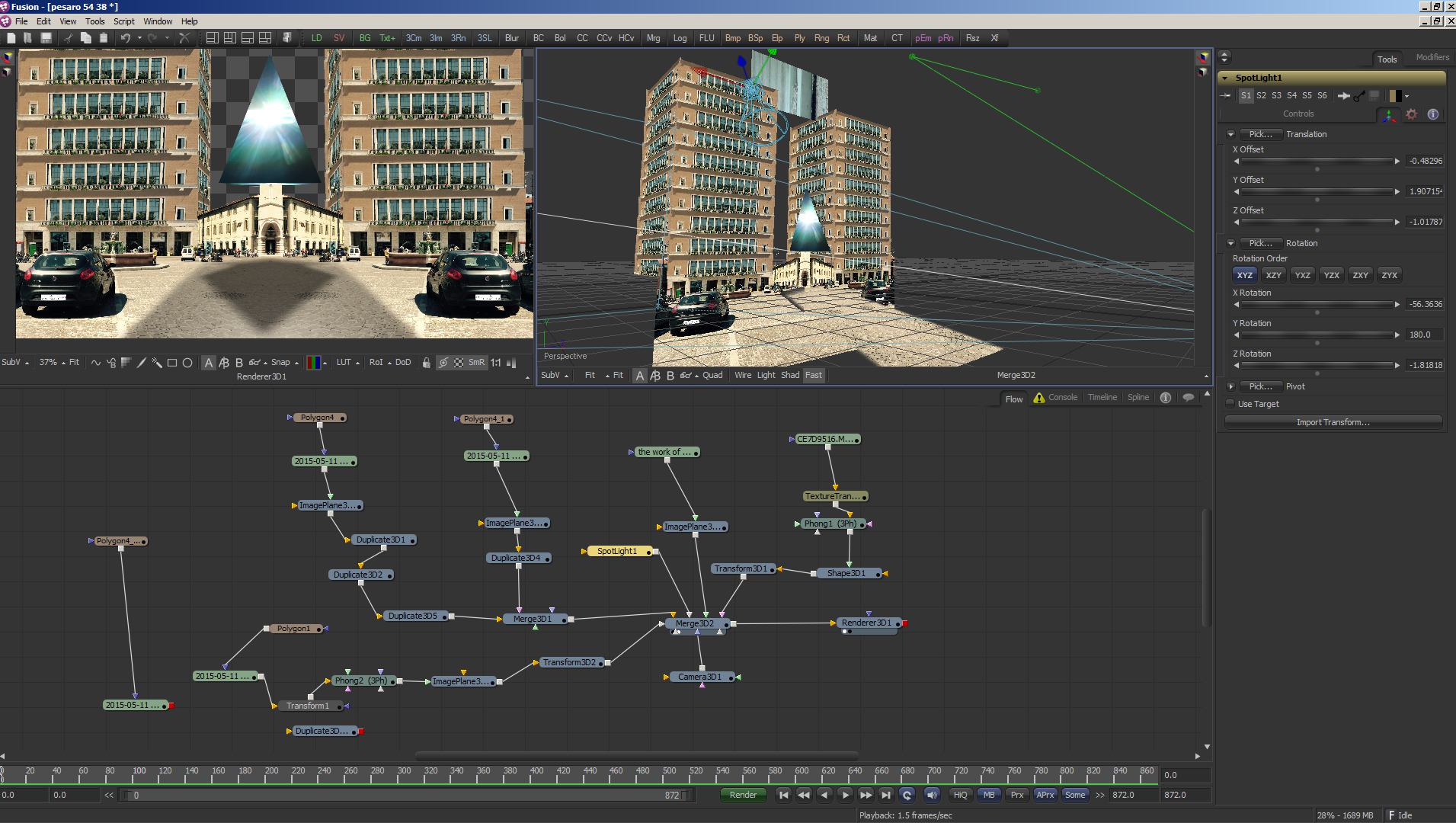Screen dimensions: 1456x823
Task: Click the X Rotation slider track
Action: click(1316, 304)
